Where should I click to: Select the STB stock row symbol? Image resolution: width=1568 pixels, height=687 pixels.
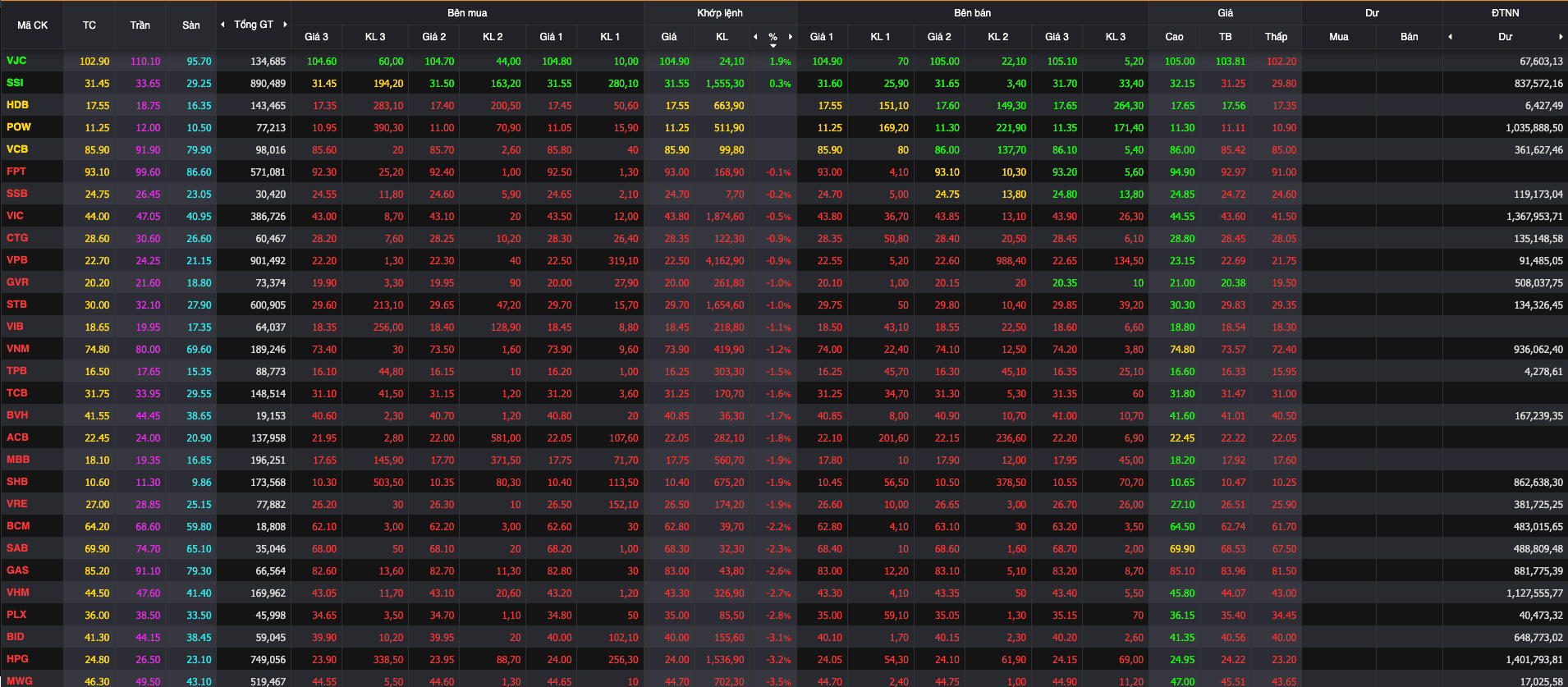tap(16, 305)
